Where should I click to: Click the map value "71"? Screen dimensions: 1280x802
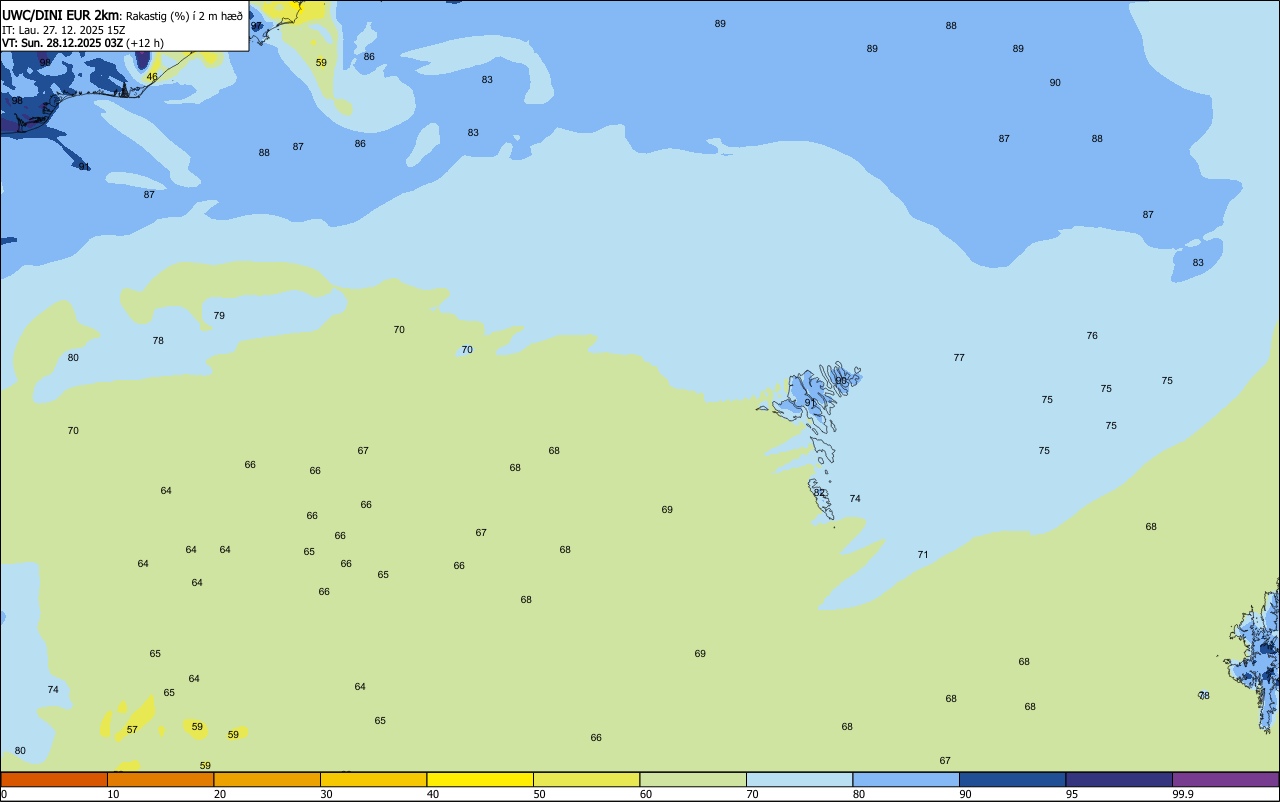[923, 555]
